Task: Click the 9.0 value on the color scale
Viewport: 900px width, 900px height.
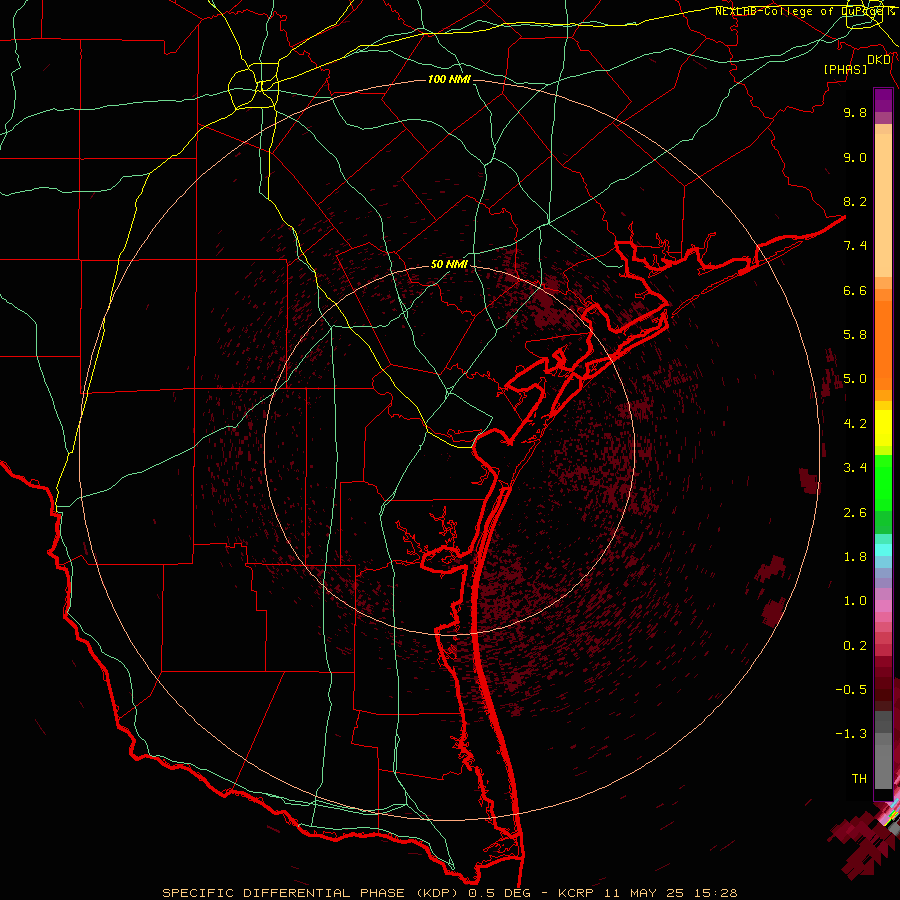Action: (x=855, y=157)
